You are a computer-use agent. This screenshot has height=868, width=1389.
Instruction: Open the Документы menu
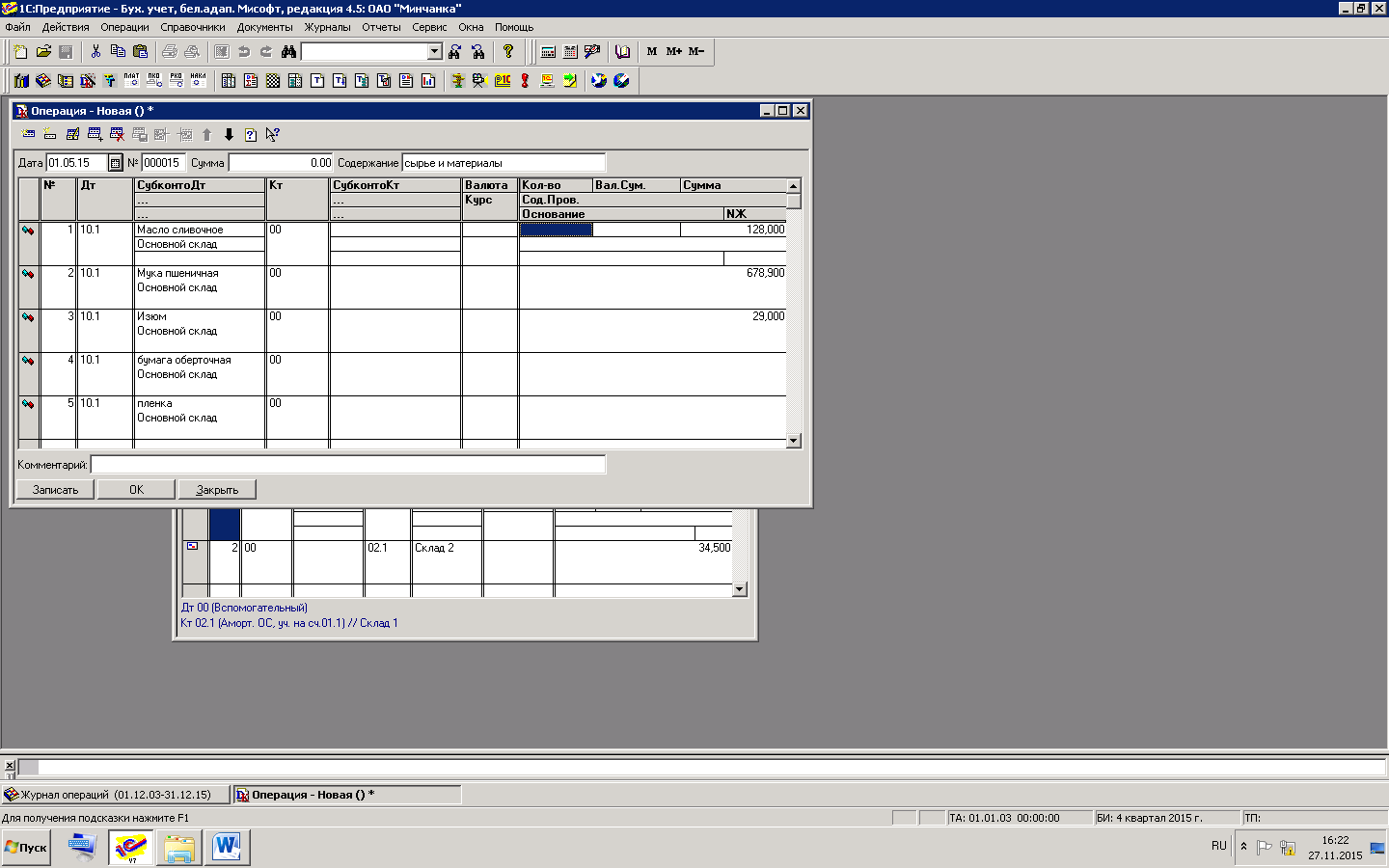265,27
